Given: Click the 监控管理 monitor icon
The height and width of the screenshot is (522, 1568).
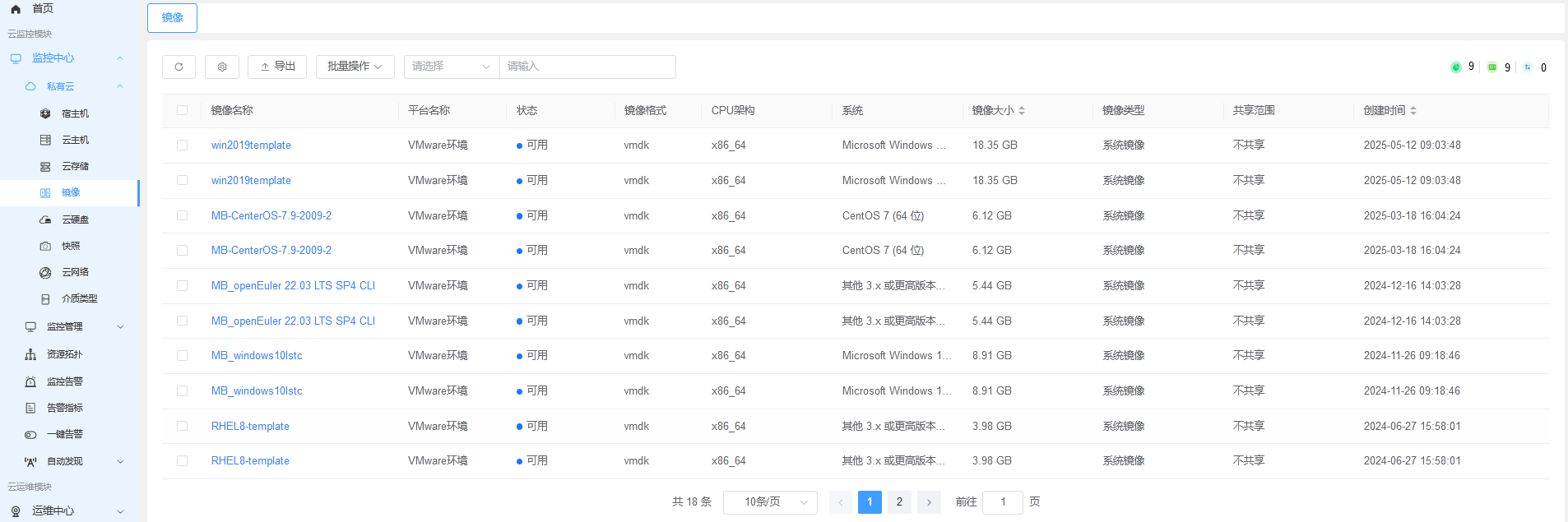Looking at the screenshot, I should coord(30,326).
